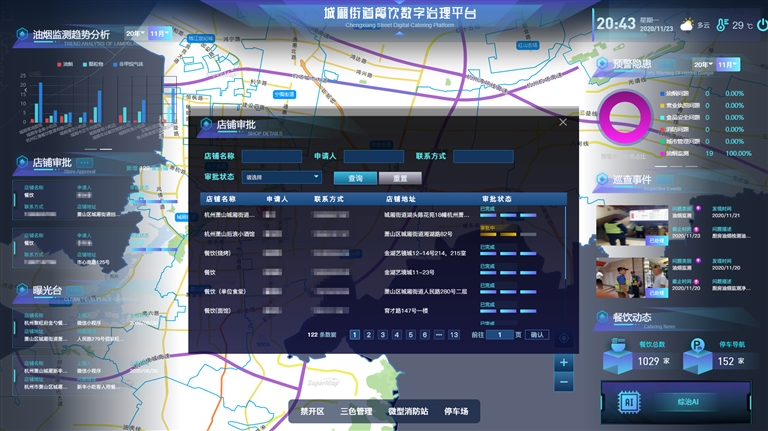Image resolution: width=768 pixels, height=431 pixels.
Task: Click the map locate target icon
Action: (564, 338)
